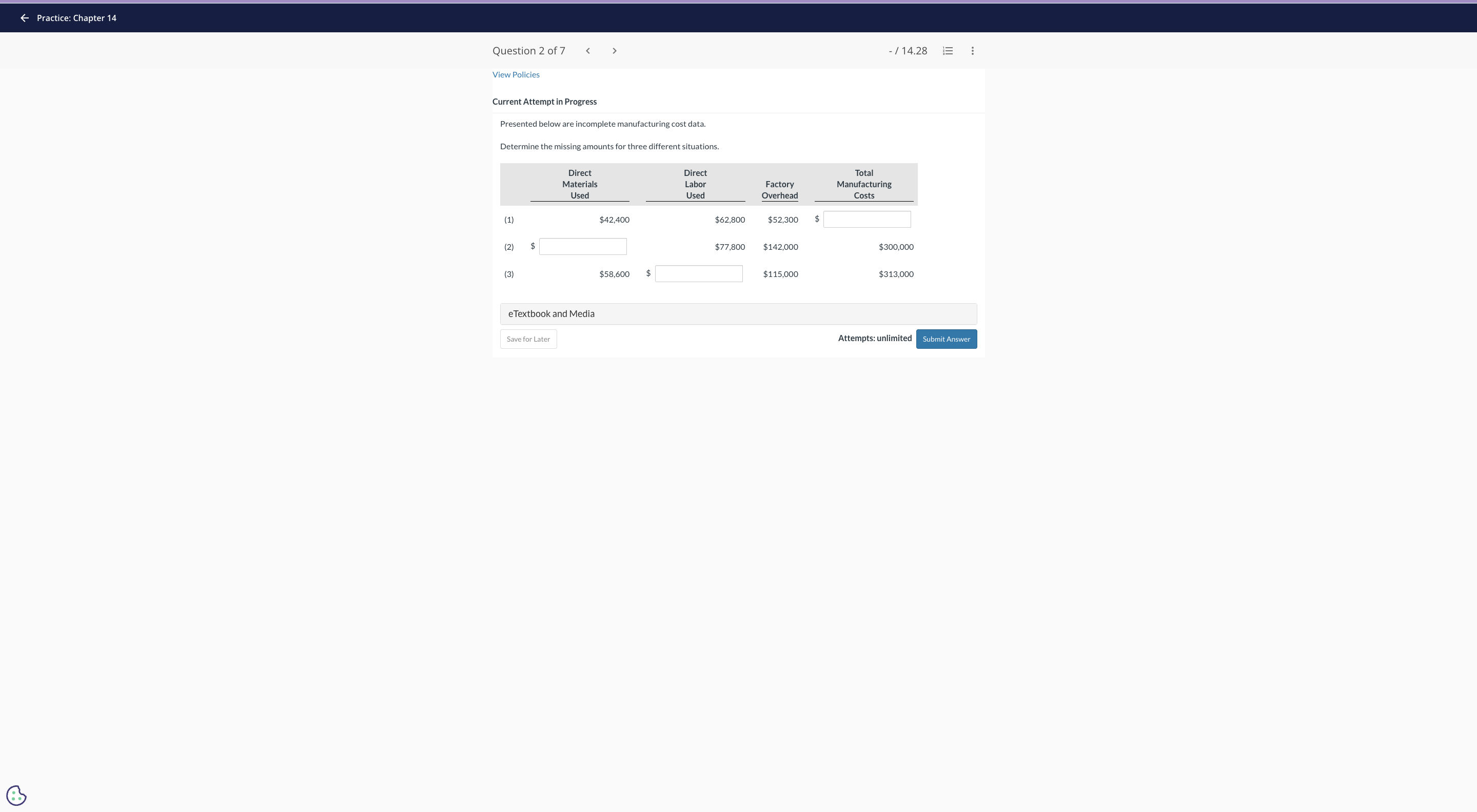
Task: Click Factory Overhead column header
Action: (779, 190)
